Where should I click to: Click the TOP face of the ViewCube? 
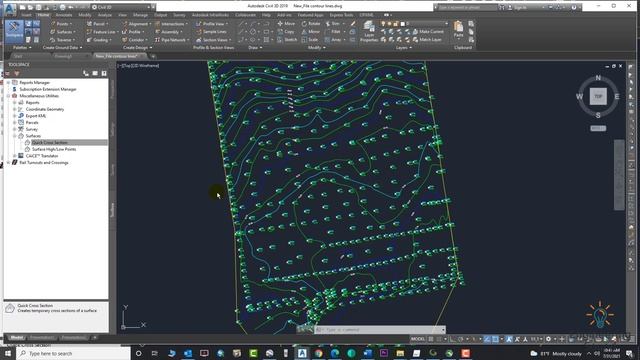coord(598,96)
